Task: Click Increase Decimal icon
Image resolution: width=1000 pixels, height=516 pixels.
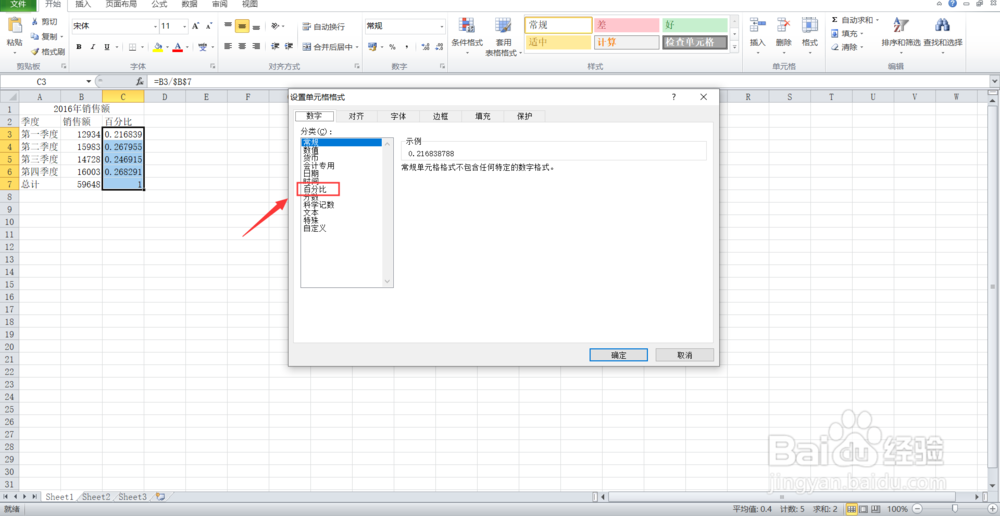Action: coord(423,47)
